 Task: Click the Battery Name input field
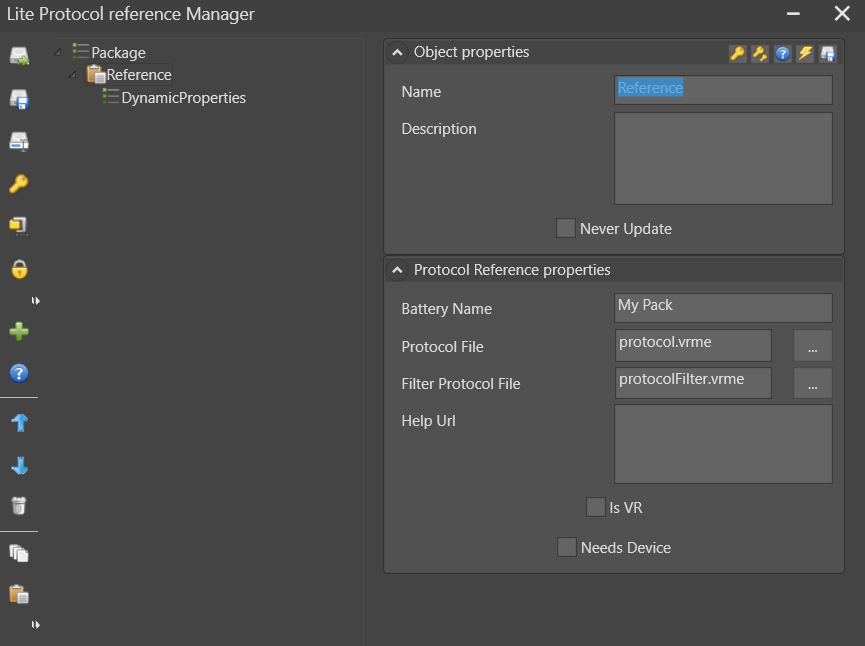[723, 308]
